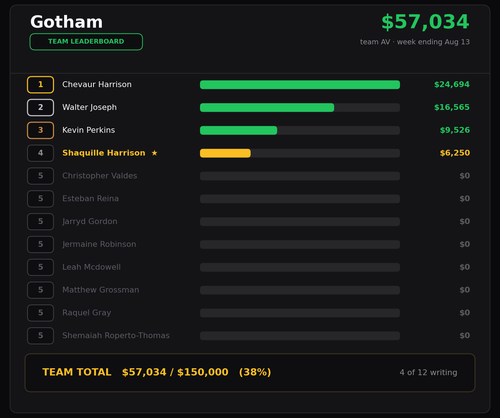Click Matthew Grossman's $0 amount
The image size is (500, 418).
[x=465, y=290]
